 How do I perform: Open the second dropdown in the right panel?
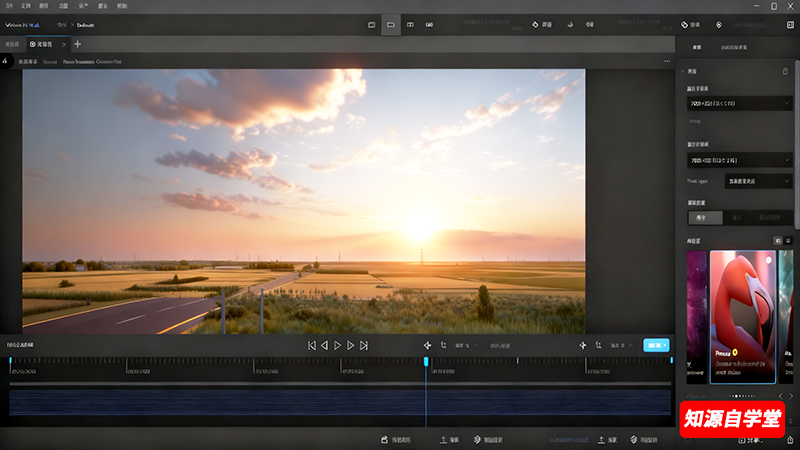[x=740, y=159]
